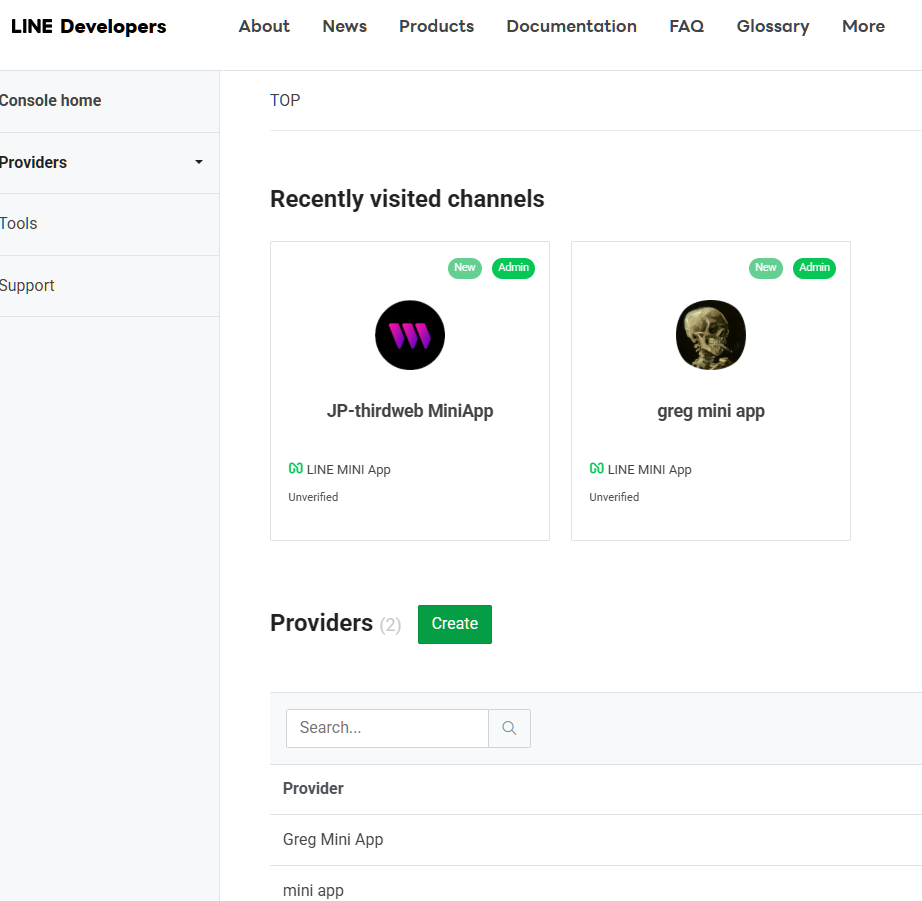Click the Recently visited channels heading
The image size is (922, 901).
[x=407, y=199]
